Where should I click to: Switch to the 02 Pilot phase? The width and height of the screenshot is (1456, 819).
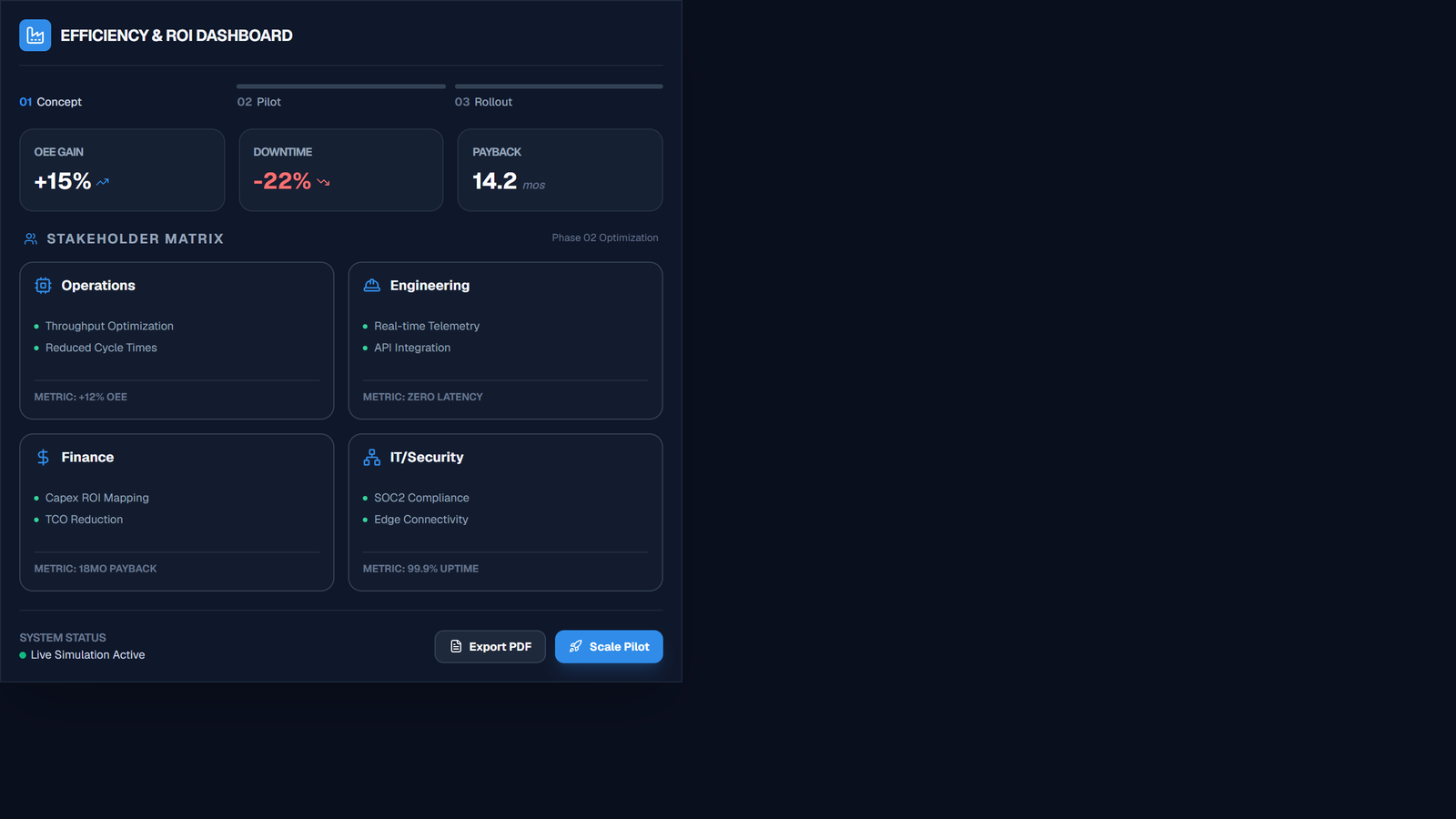pos(258,101)
